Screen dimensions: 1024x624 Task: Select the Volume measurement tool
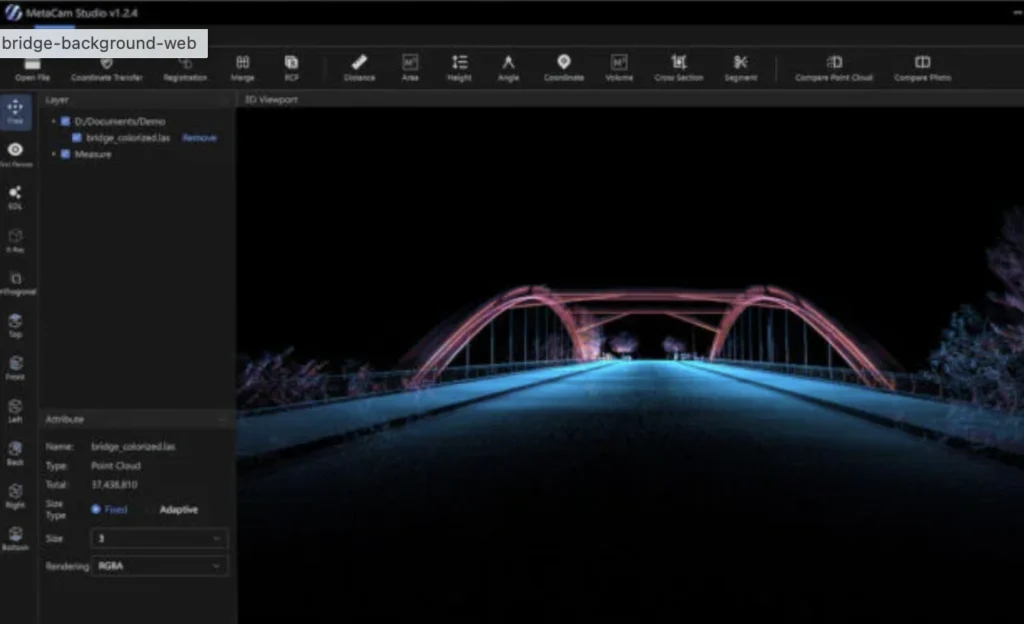tap(619, 68)
